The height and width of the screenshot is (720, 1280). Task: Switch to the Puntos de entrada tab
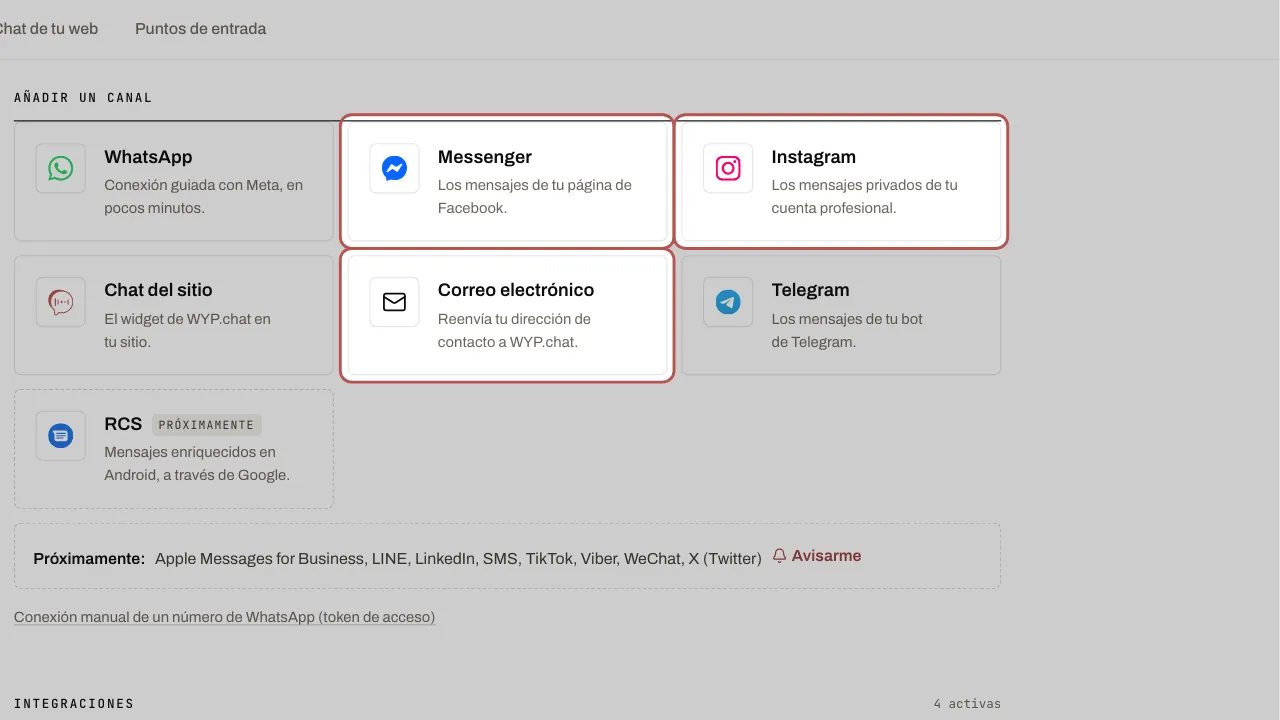200,29
